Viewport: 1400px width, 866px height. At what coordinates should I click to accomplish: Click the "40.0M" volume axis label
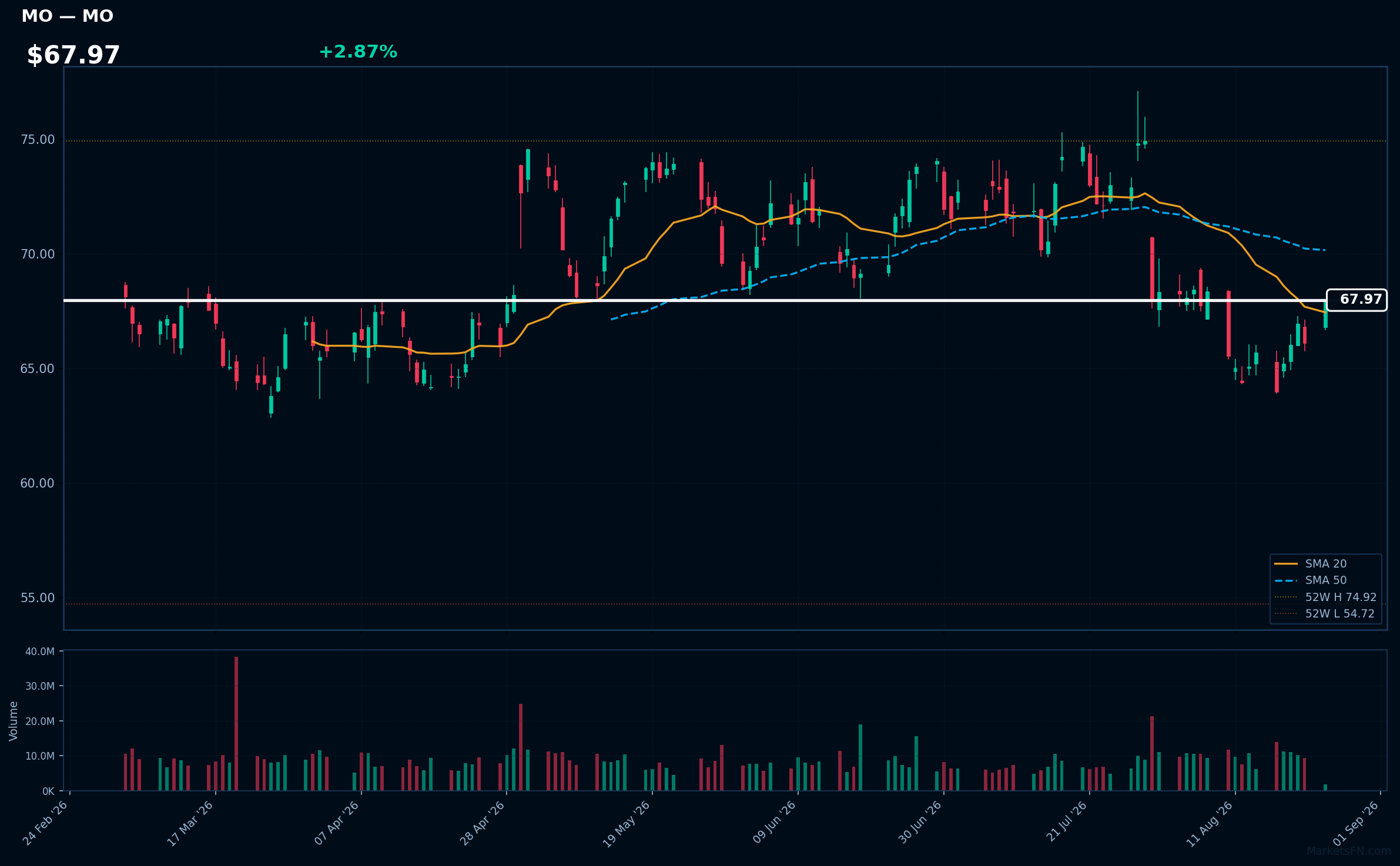tap(40, 652)
